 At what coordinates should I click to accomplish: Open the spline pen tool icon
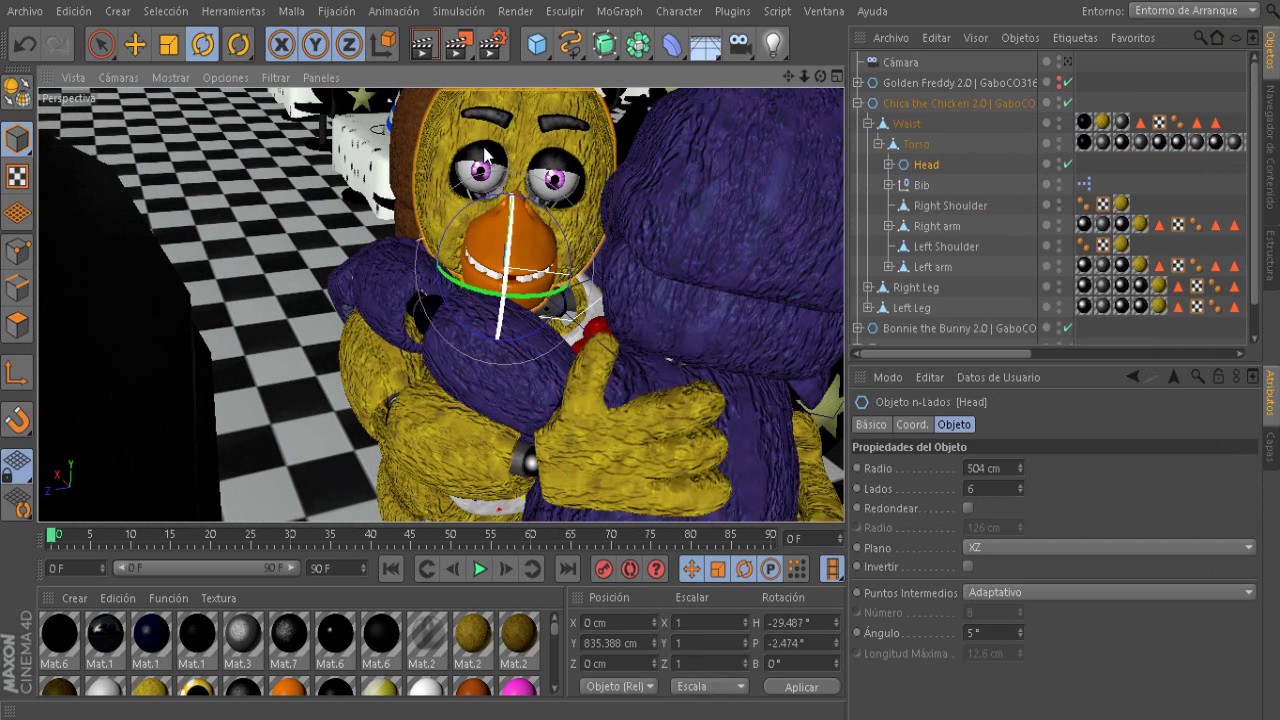click(x=571, y=44)
